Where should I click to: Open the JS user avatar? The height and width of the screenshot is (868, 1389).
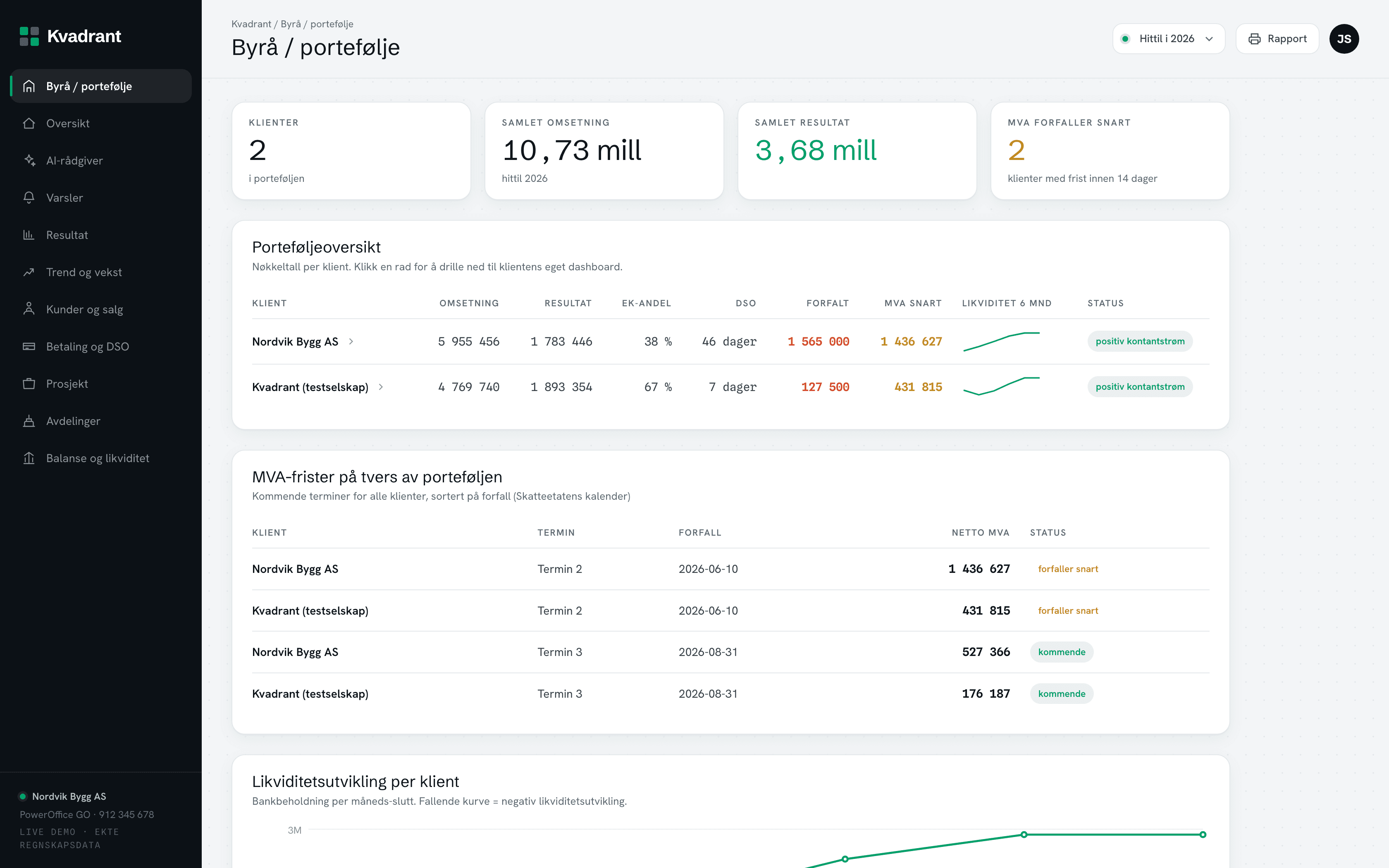(x=1344, y=38)
